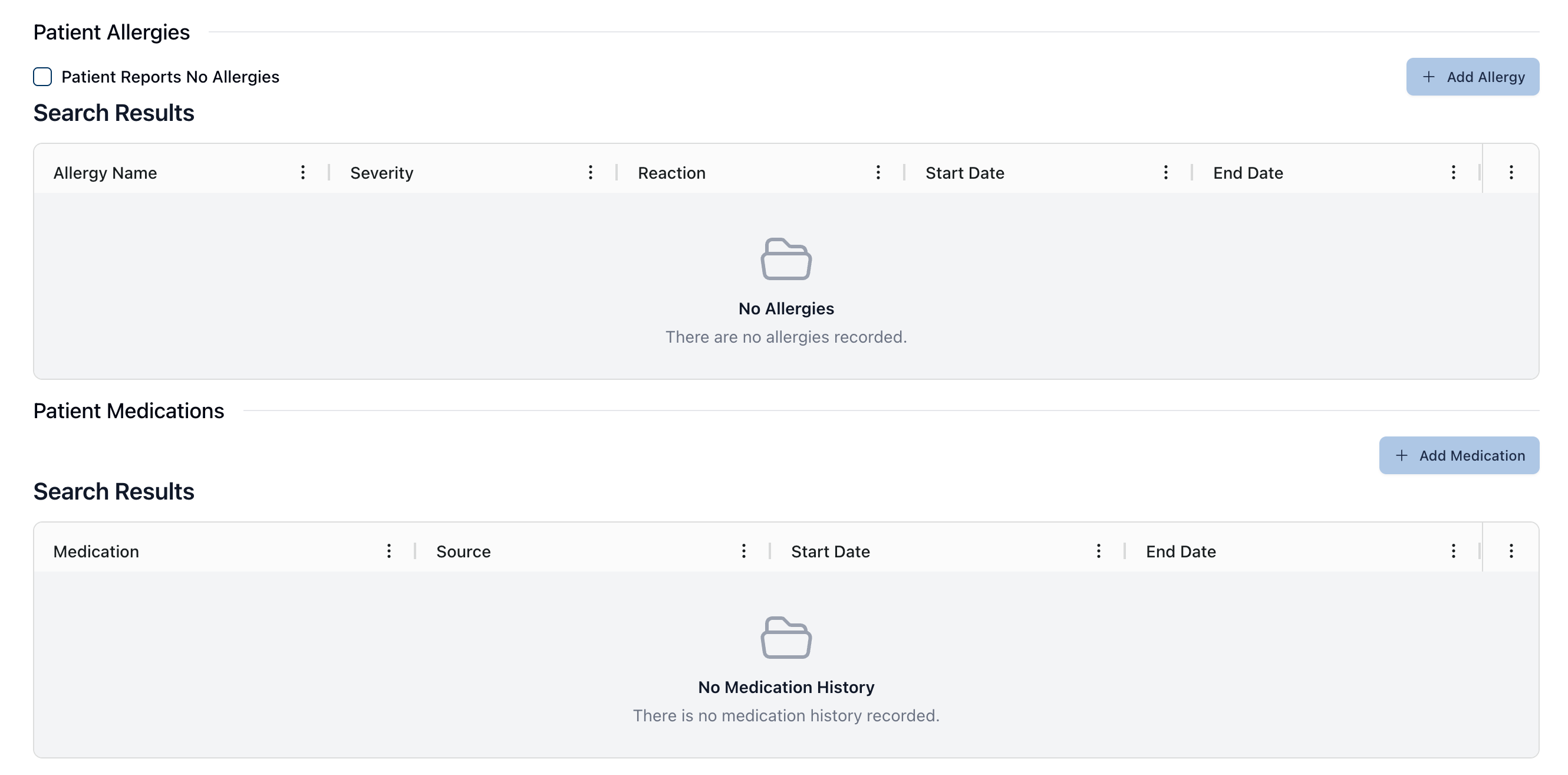Sort by Medication column header
The height and width of the screenshot is (775, 1568).
96,551
